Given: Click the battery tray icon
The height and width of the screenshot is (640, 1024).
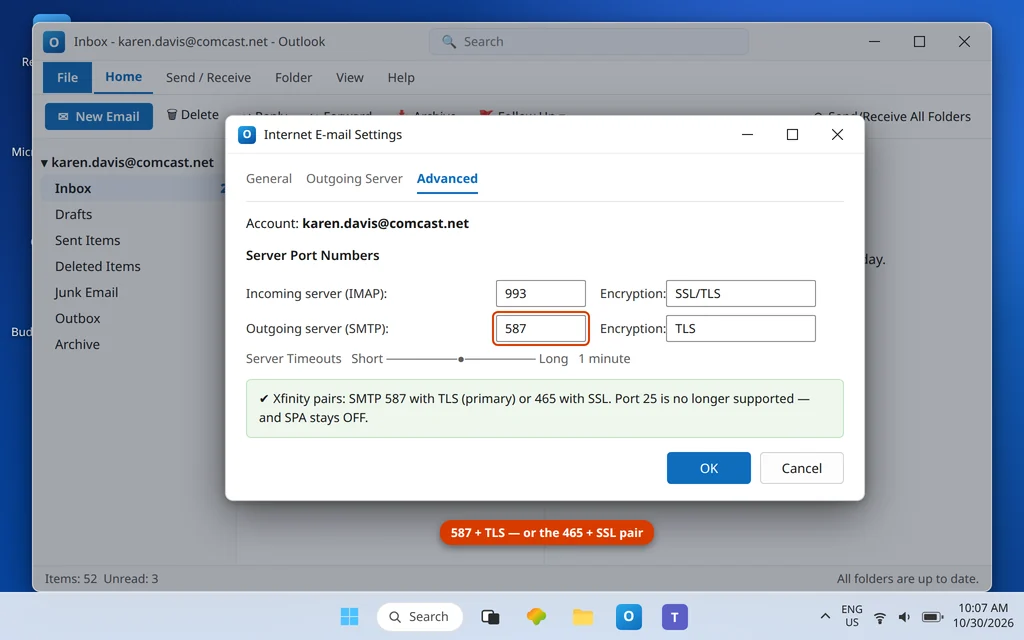Looking at the screenshot, I should coord(933,617).
